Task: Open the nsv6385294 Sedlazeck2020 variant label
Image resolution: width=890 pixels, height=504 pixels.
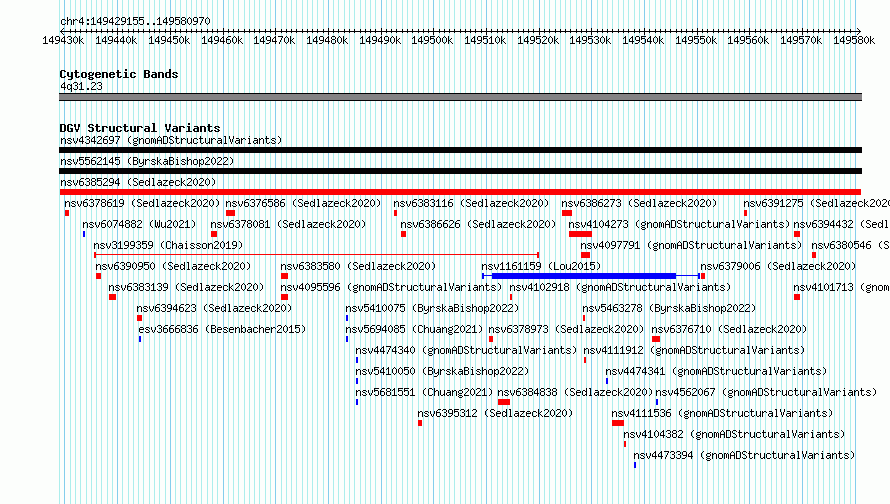Action: (138, 182)
